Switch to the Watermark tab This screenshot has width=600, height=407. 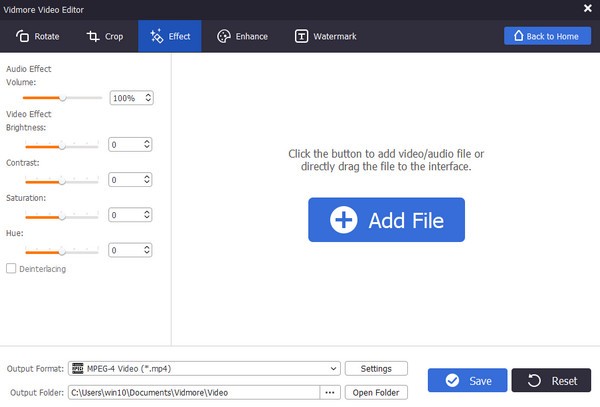325,37
